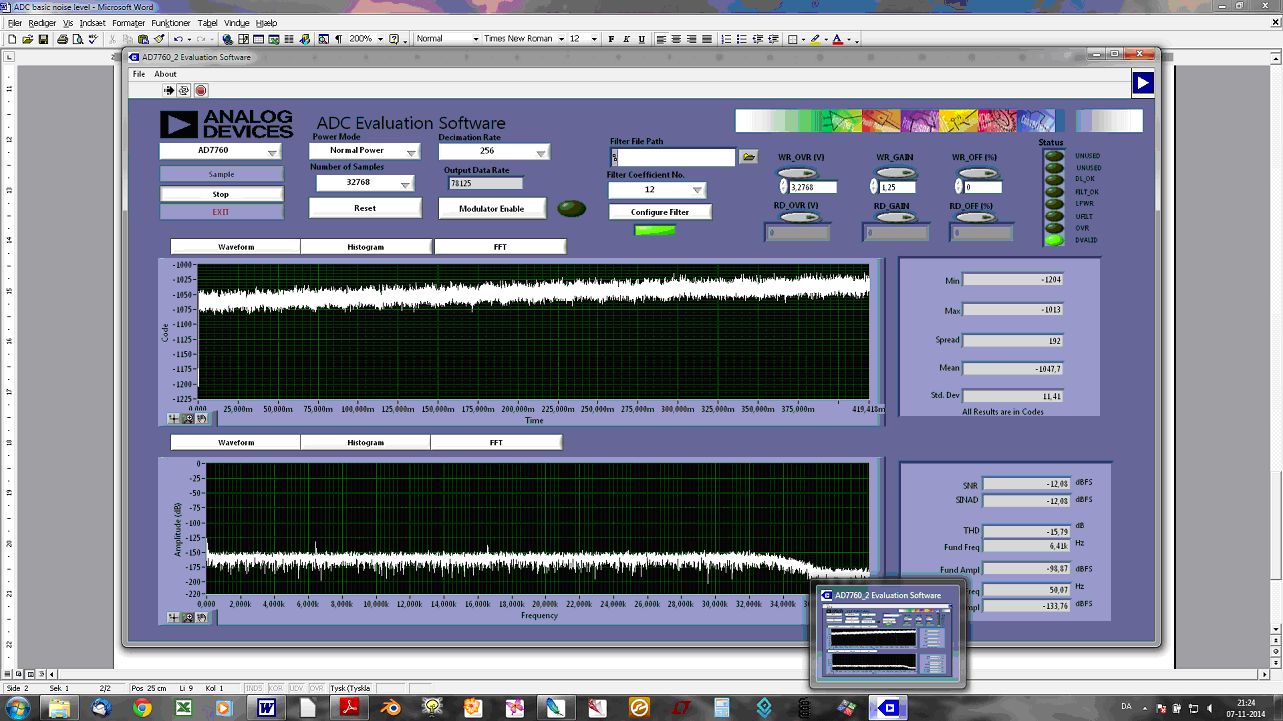Toggle the DVALID status LED
Screen dimensions: 1283x721
[x=1053, y=239]
